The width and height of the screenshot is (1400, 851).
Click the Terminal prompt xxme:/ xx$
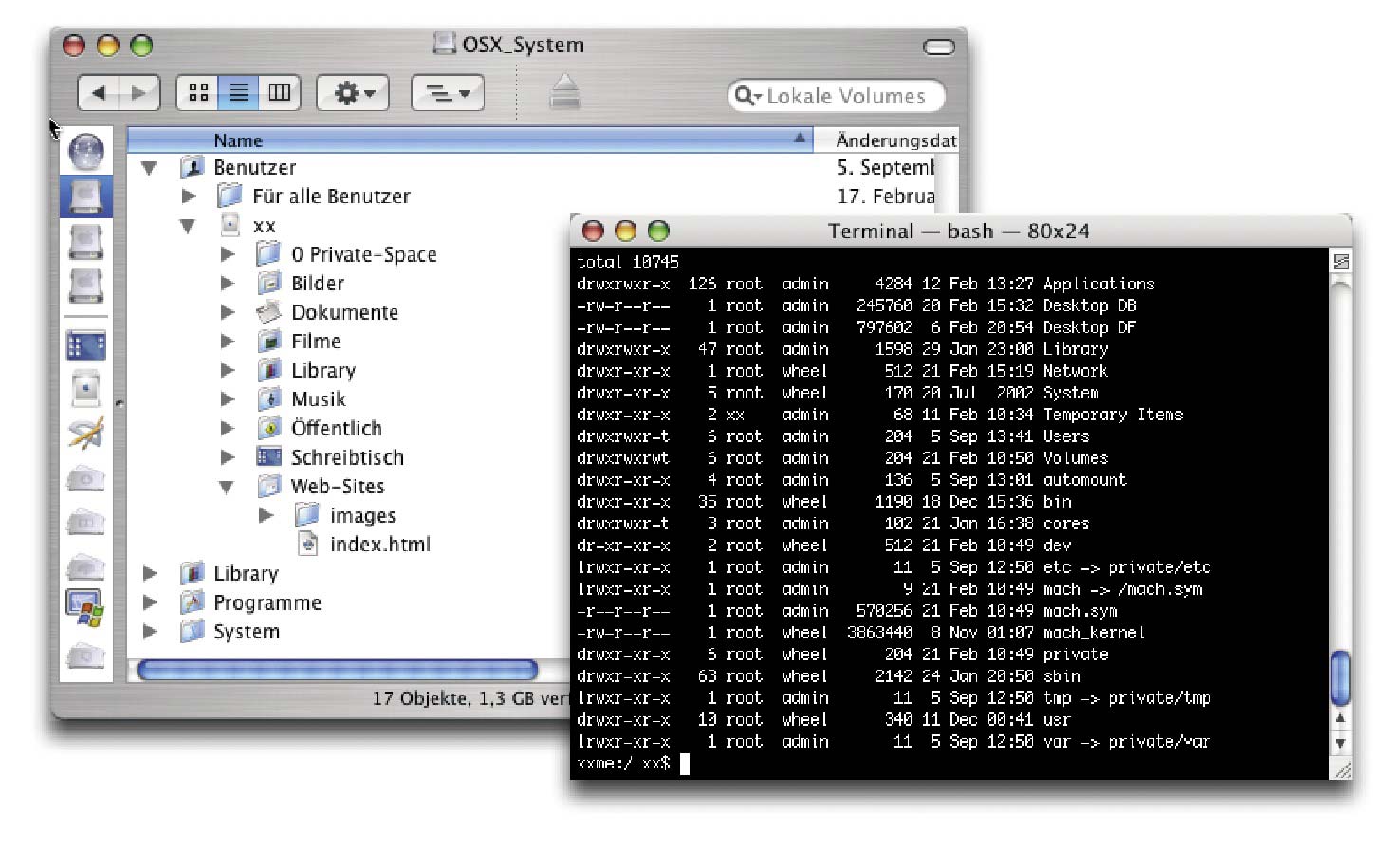point(623,763)
